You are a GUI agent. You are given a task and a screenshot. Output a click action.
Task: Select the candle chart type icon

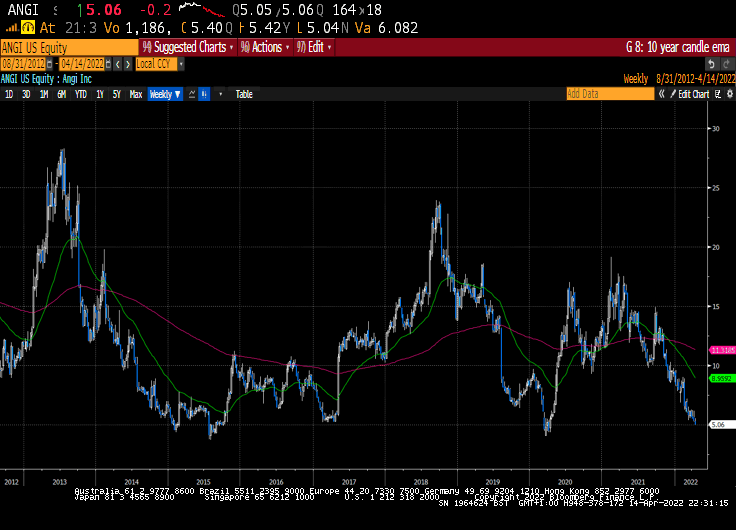(x=204, y=94)
